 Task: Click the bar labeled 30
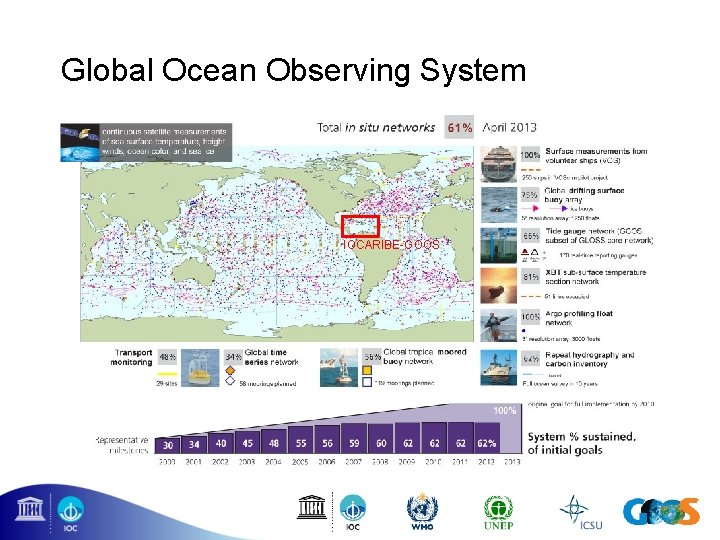(x=168, y=445)
